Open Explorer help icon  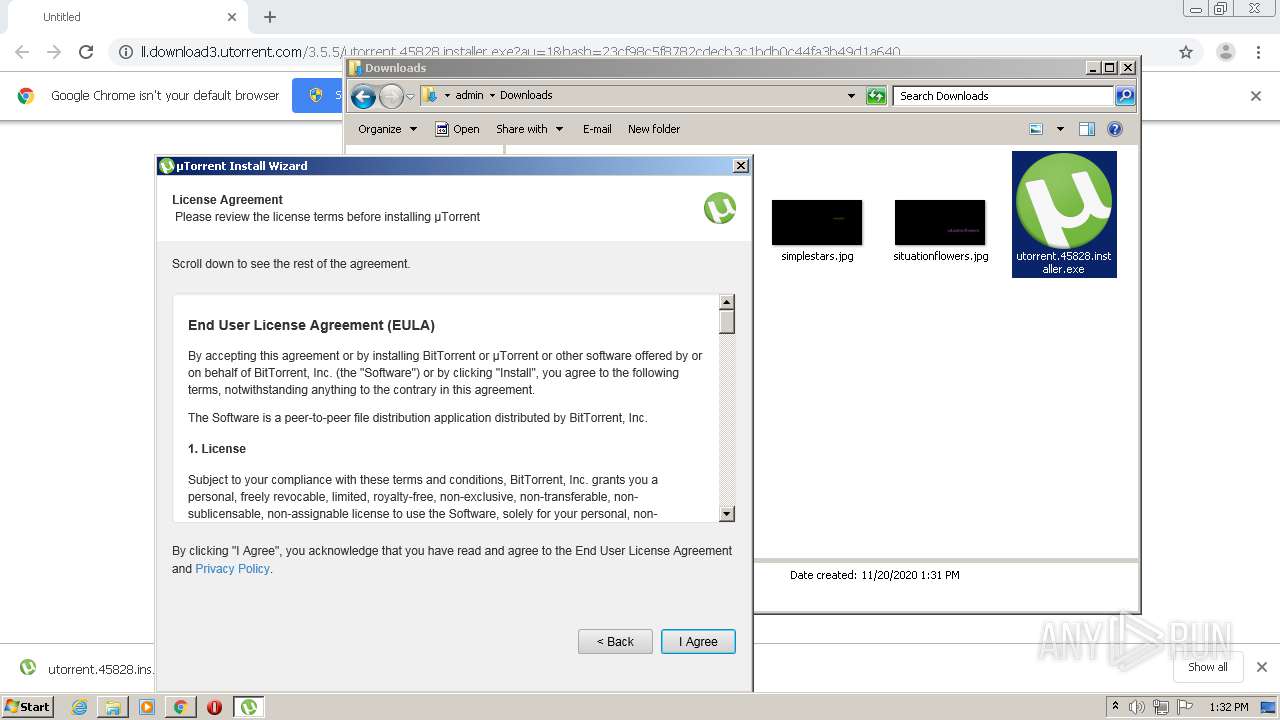pos(1115,129)
